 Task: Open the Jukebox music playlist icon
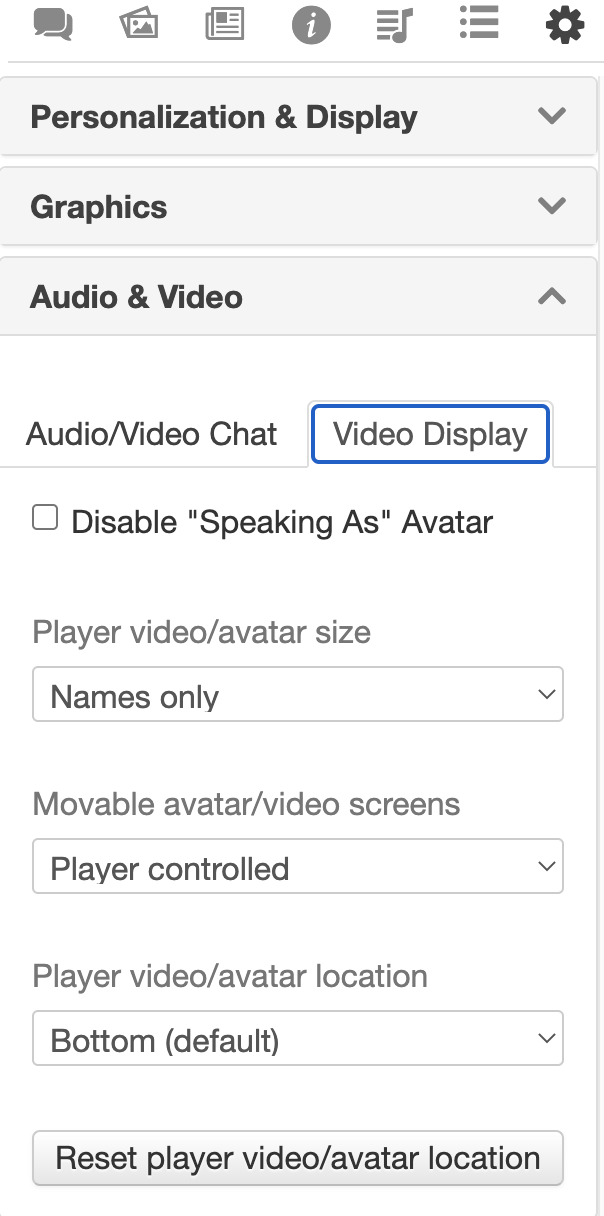pyautogui.click(x=395, y=24)
